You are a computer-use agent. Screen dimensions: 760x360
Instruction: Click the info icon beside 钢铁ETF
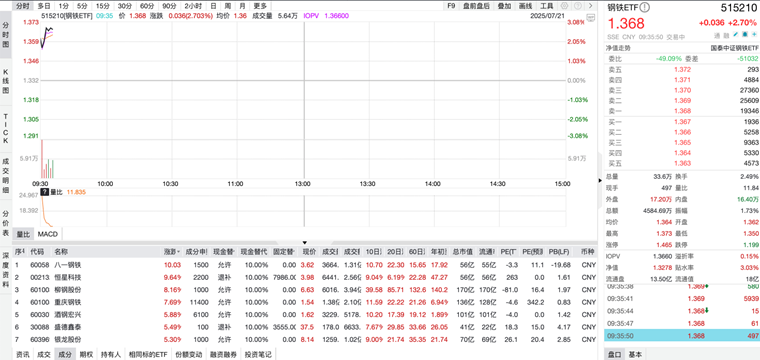(645, 7)
